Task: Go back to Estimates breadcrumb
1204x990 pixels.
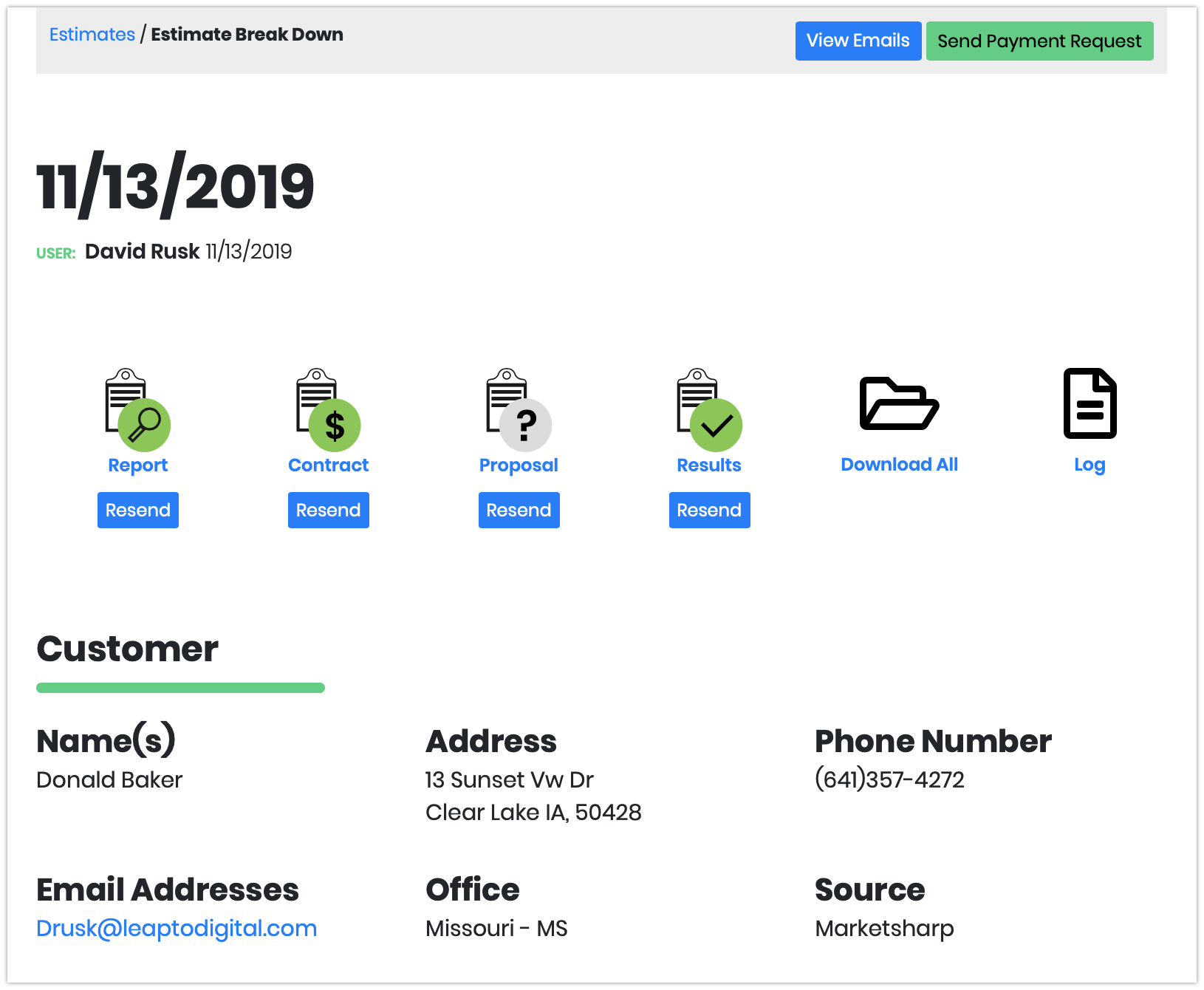Action: (x=92, y=35)
